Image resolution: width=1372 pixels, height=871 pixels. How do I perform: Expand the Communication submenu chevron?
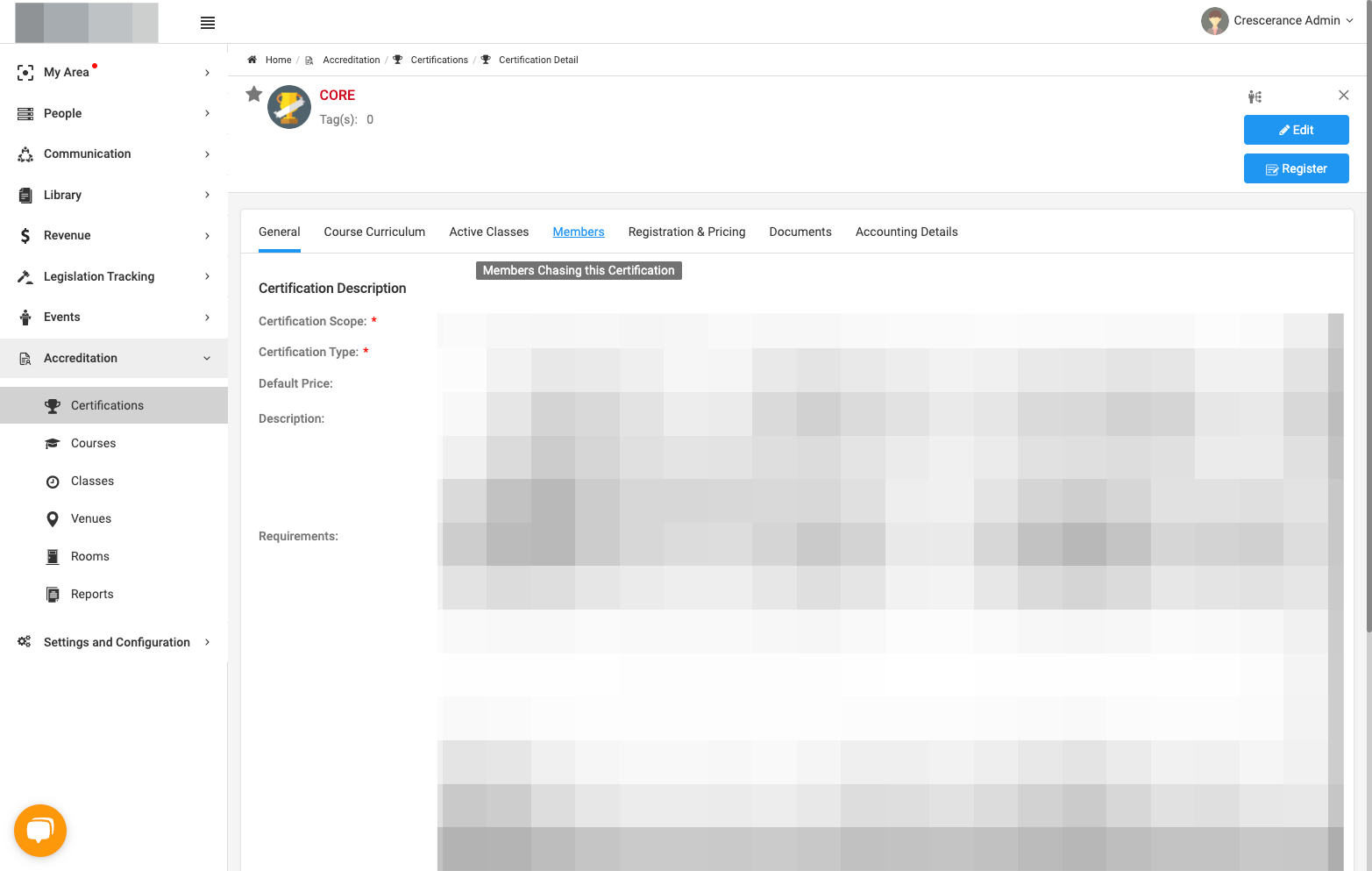[207, 154]
